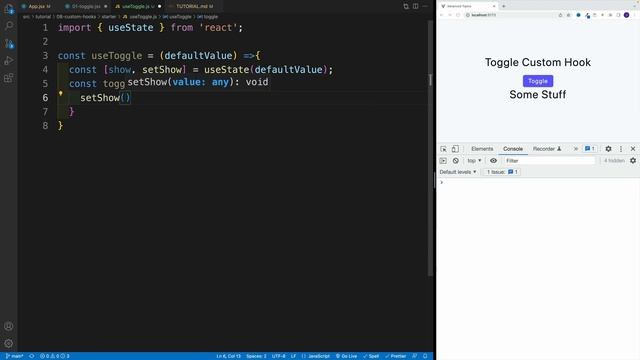Open the Search view in activity bar
The image size is (640, 360).
tap(9, 26)
